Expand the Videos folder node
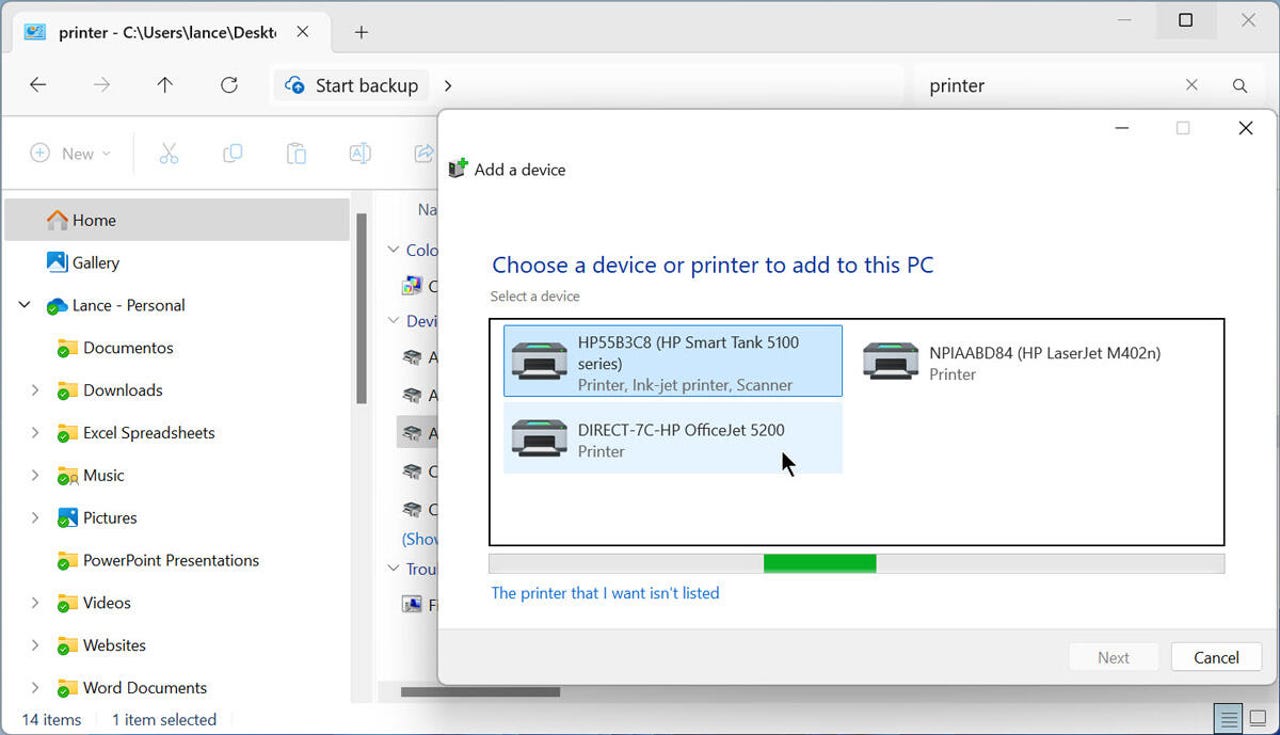The height and width of the screenshot is (735, 1280). [x=35, y=602]
